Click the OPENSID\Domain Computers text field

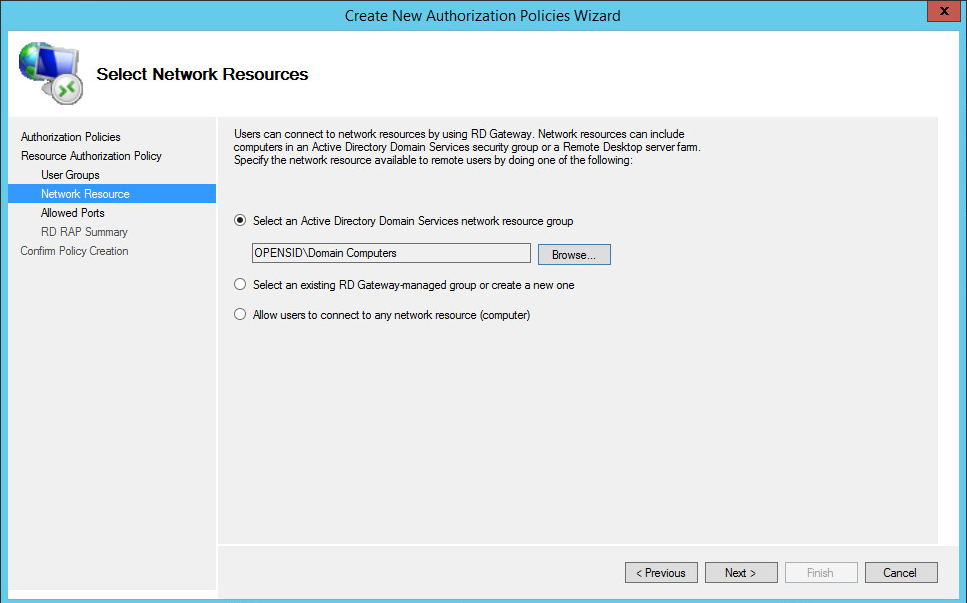click(391, 254)
